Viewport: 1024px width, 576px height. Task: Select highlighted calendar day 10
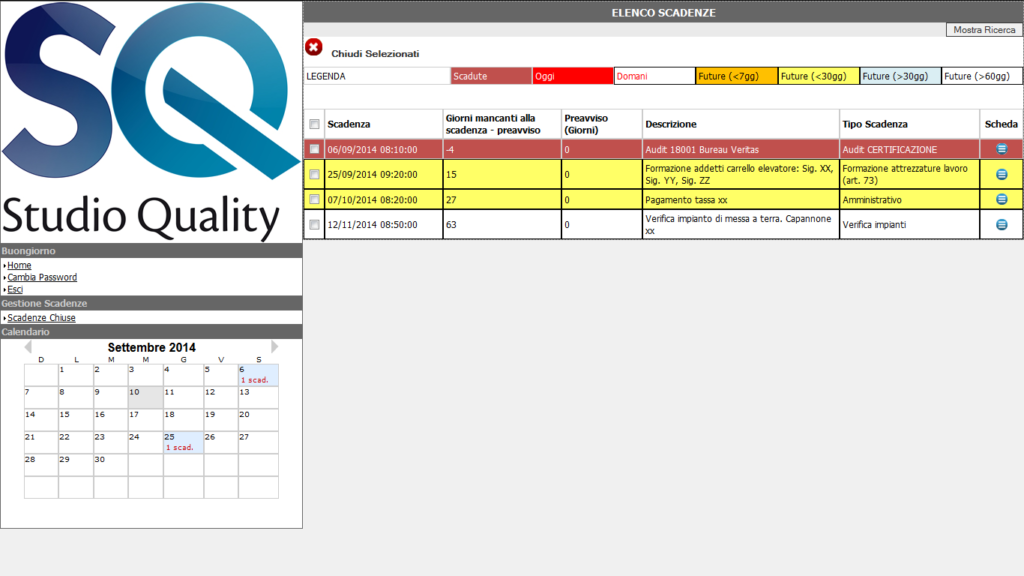[145, 397]
